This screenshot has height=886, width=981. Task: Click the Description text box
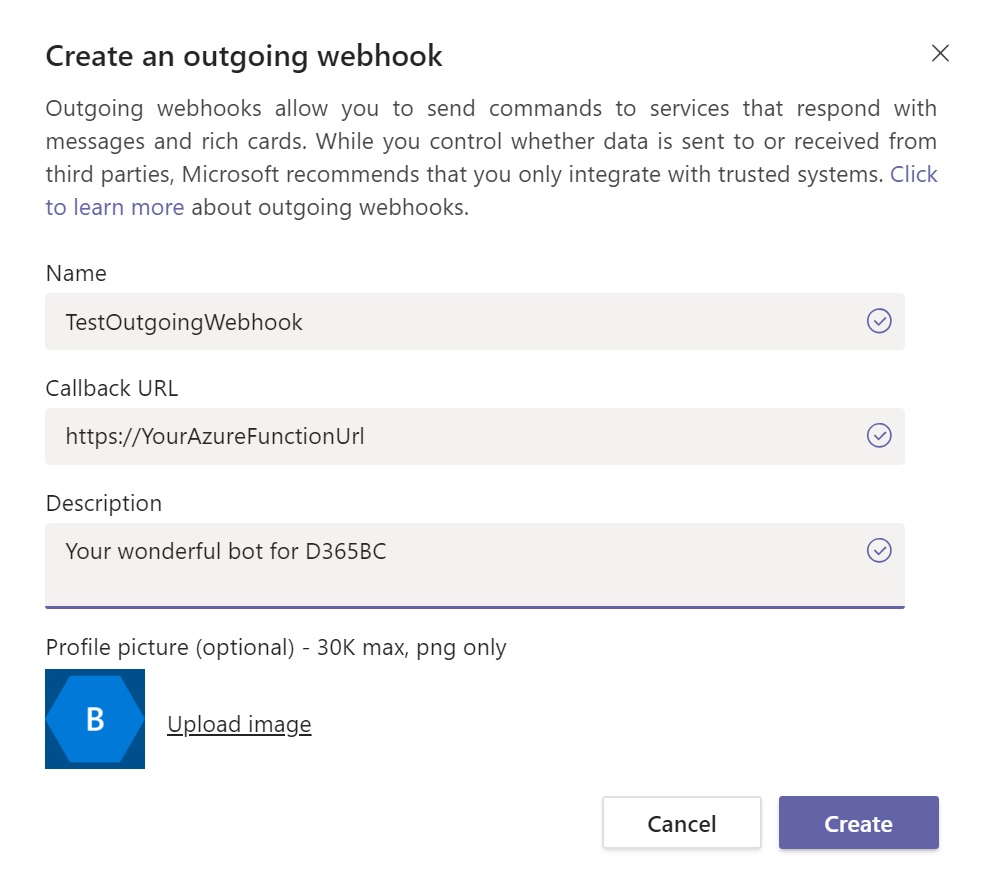click(x=400, y=560)
